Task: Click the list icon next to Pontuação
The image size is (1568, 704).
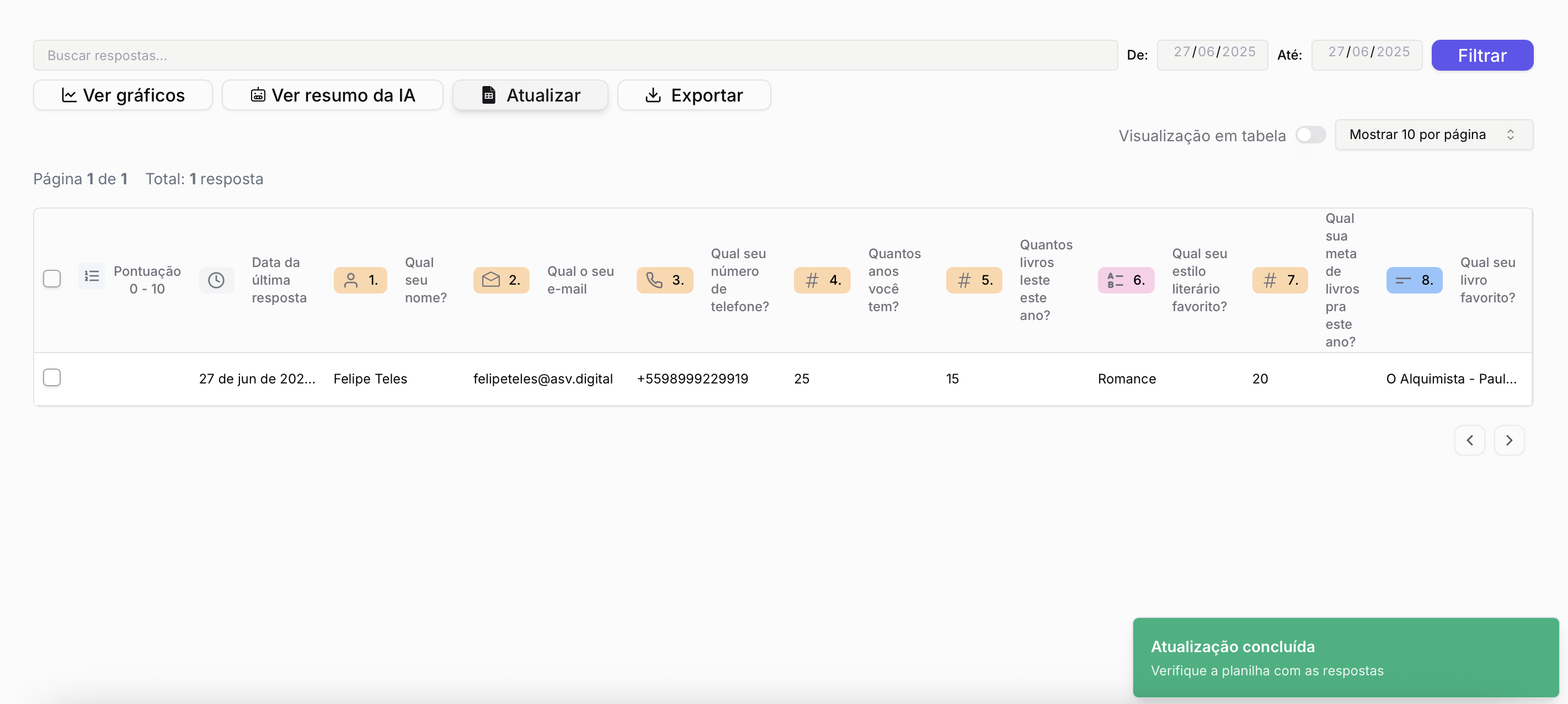Action: (91, 276)
